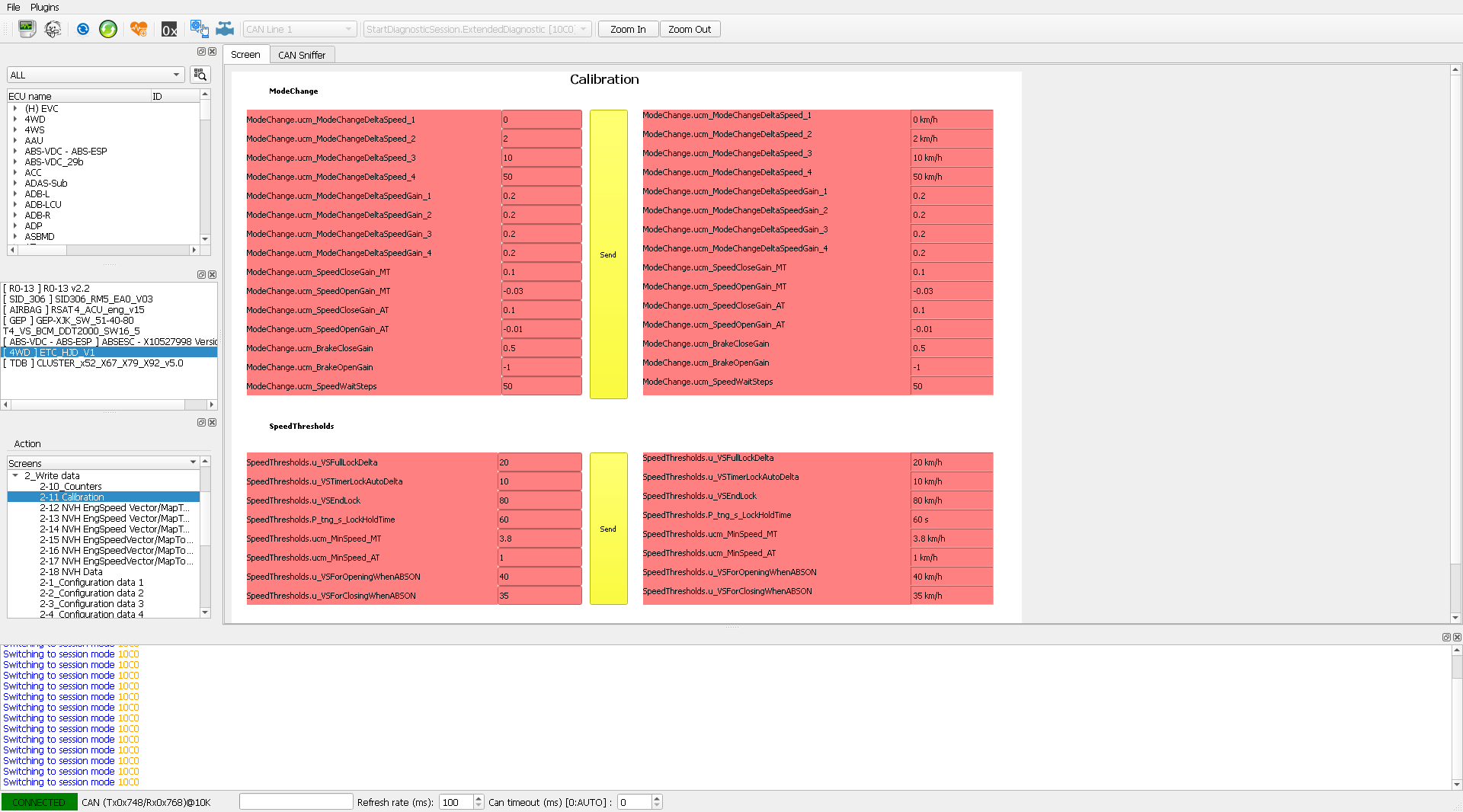Click the cartoon face toolbar icon
The image size is (1463, 812).
pos(53,29)
